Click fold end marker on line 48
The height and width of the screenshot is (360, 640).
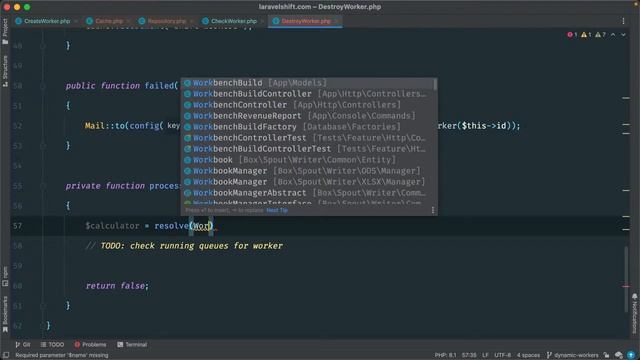pos(42,46)
